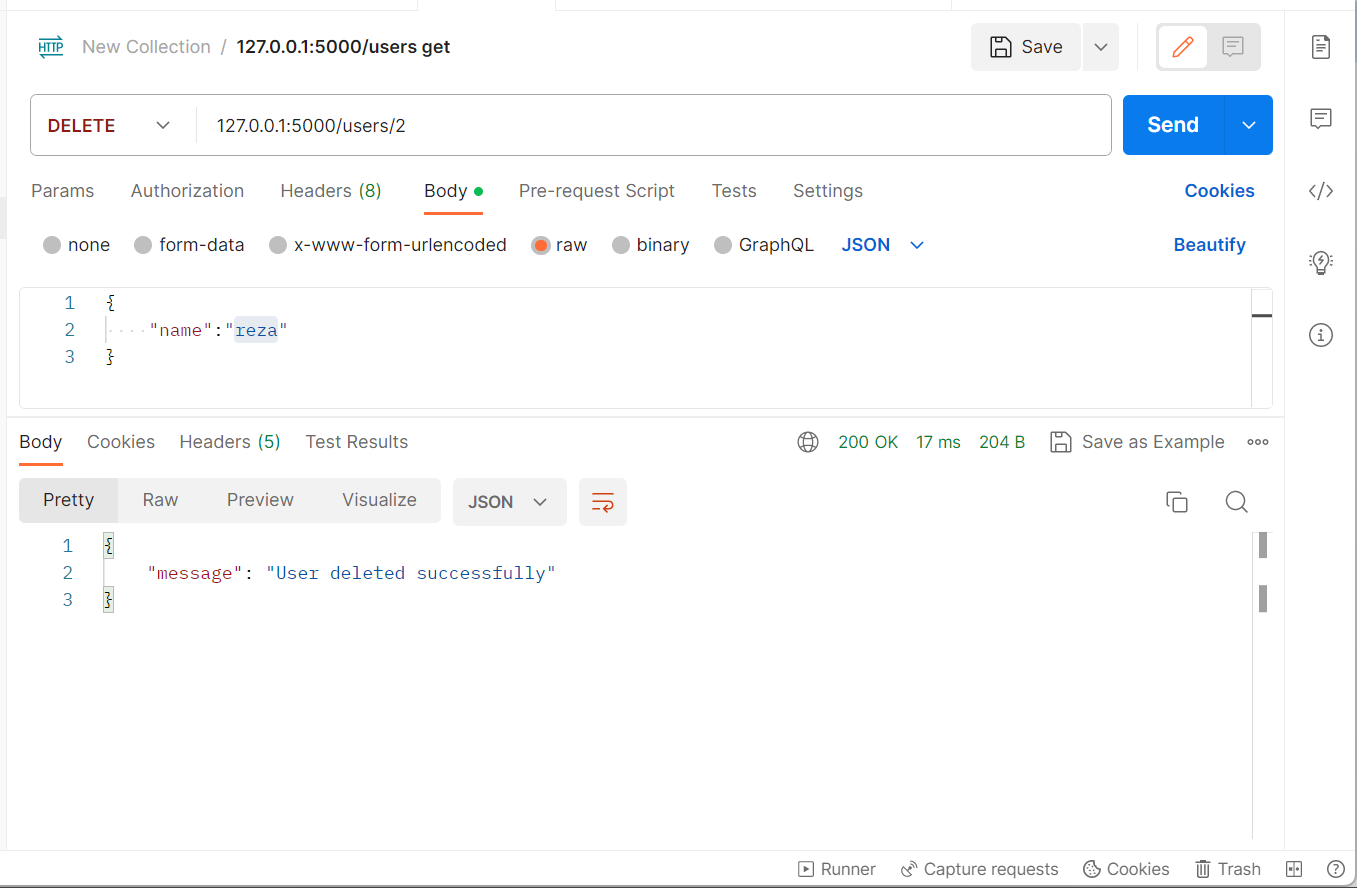Screen dimensions: 1357x888
Task: Click the network globe icon
Action: (x=808, y=442)
